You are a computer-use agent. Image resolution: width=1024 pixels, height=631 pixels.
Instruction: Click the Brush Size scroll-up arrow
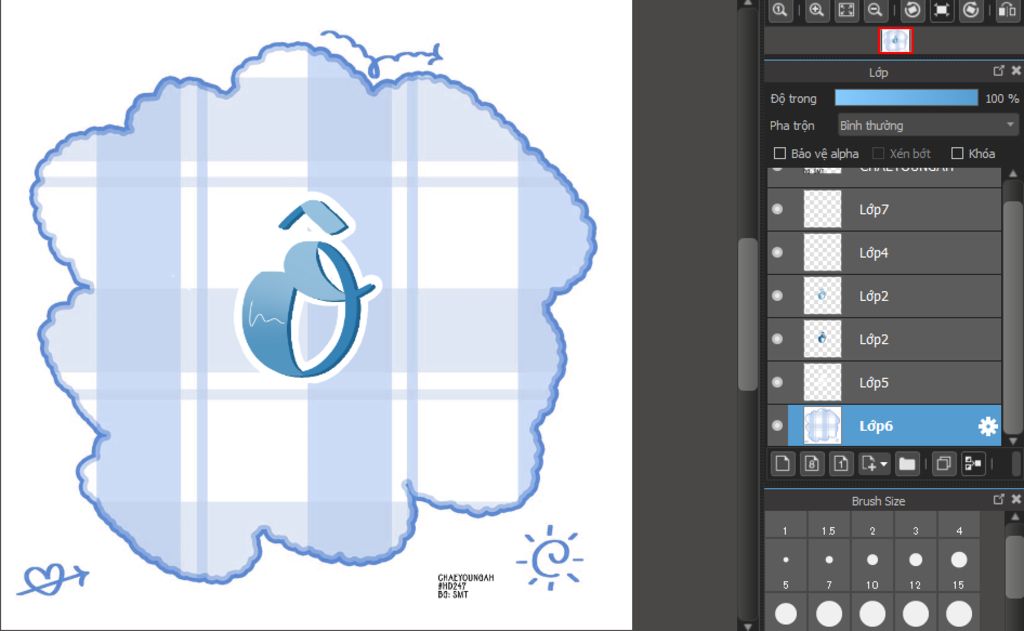coord(1015,517)
